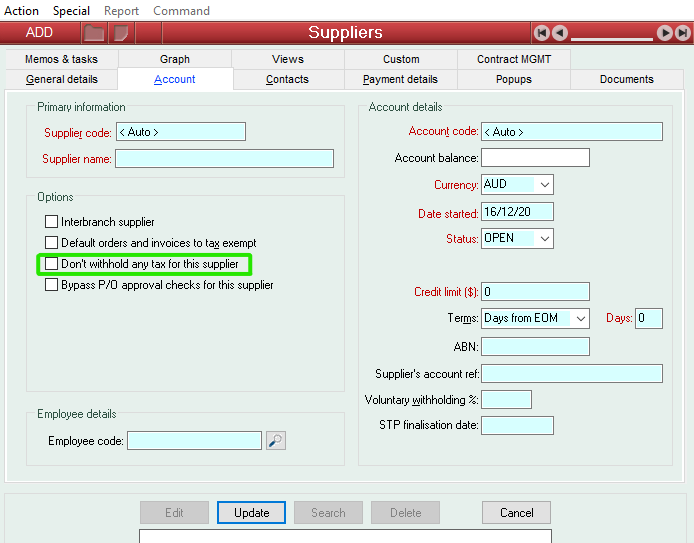Viewport: 694px width, 543px height.
Task: Click the note icon beside the folder
Action: tap(121, 33)
